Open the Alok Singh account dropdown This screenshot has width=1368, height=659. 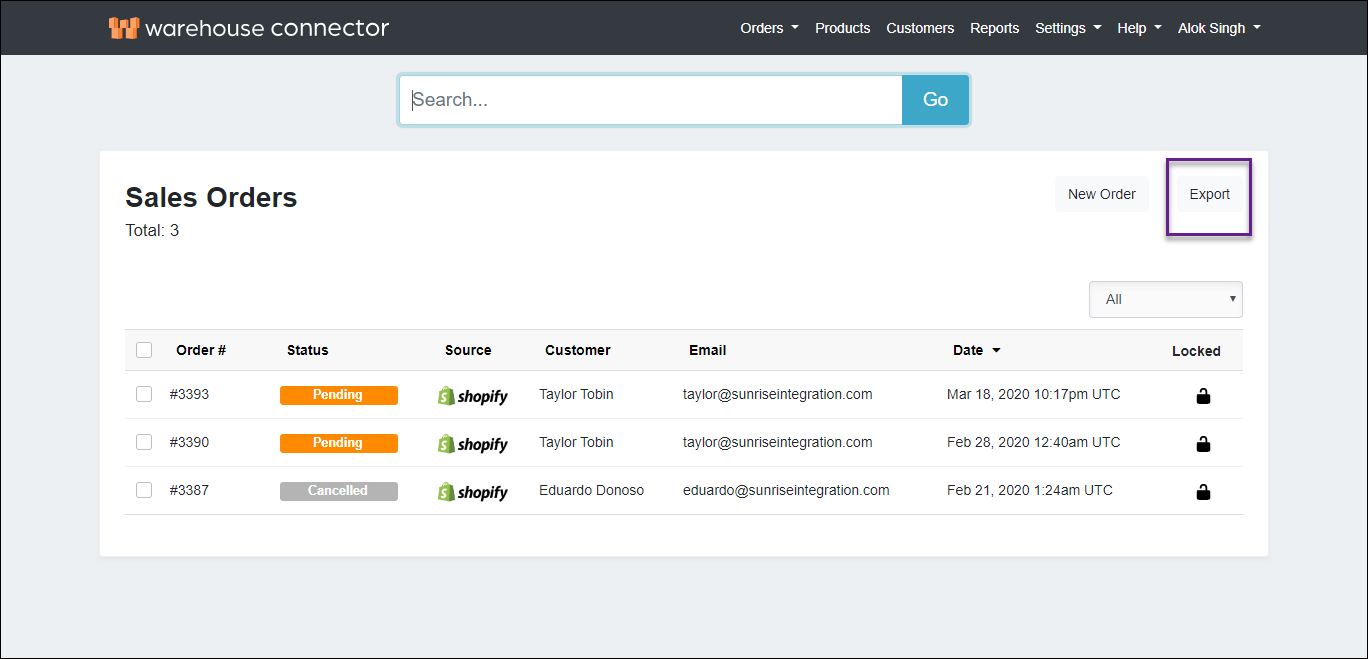[1218, 28]
